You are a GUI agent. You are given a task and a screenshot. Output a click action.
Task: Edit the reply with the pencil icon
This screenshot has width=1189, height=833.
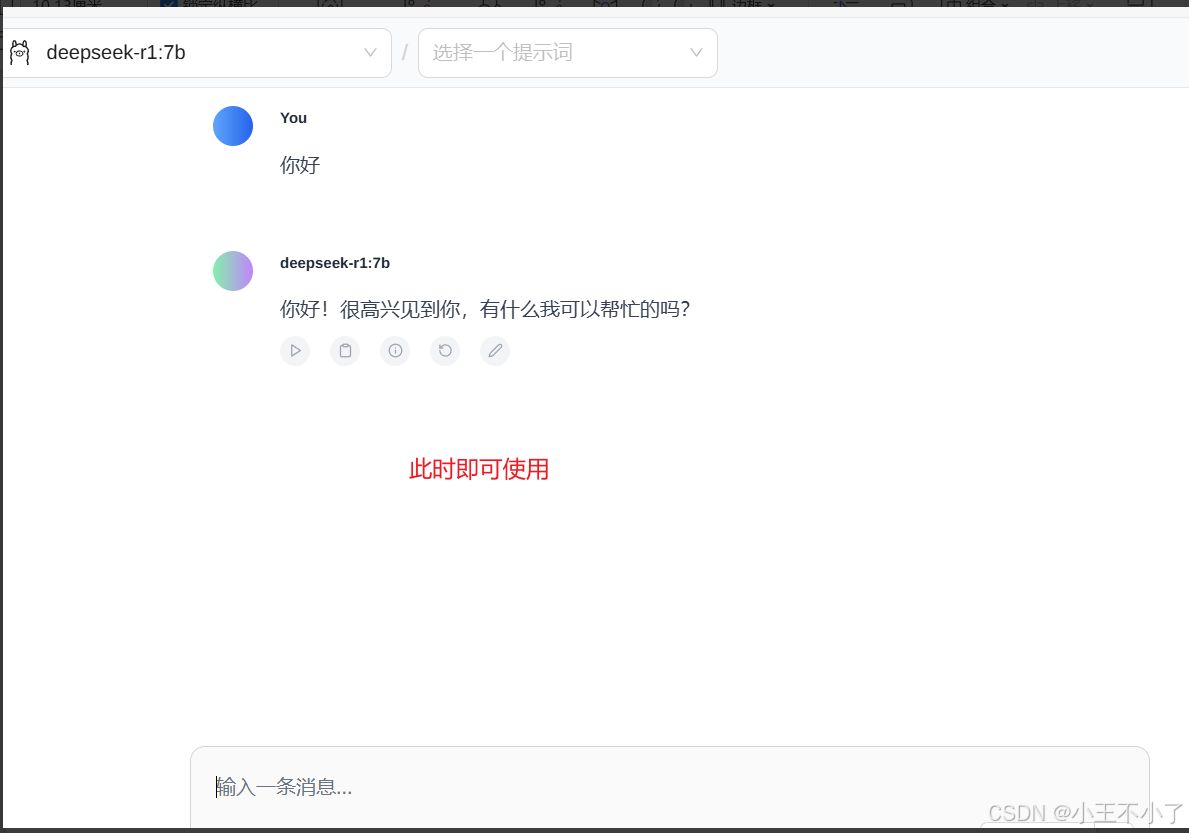[x=495, y=351]
